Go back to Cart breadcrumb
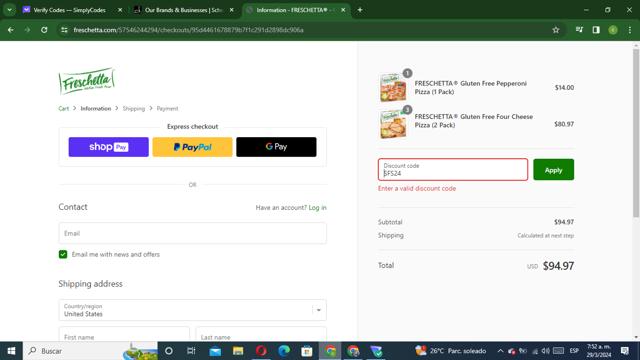 coord(64,109)
